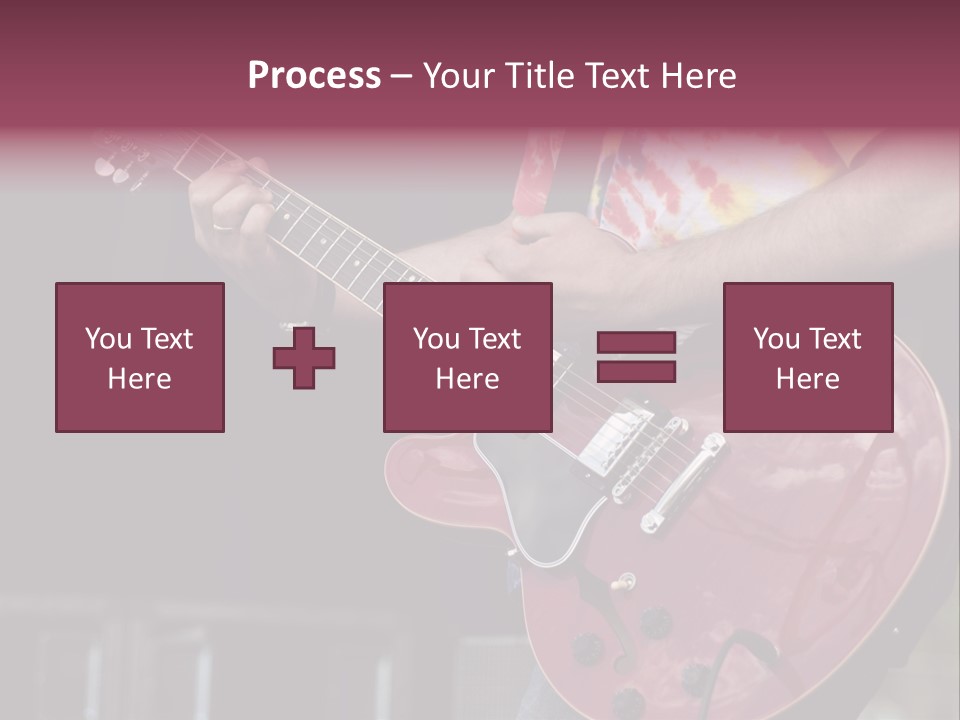Select the text box left of plus sign
The image size is (960, 720).
[139, 357]
